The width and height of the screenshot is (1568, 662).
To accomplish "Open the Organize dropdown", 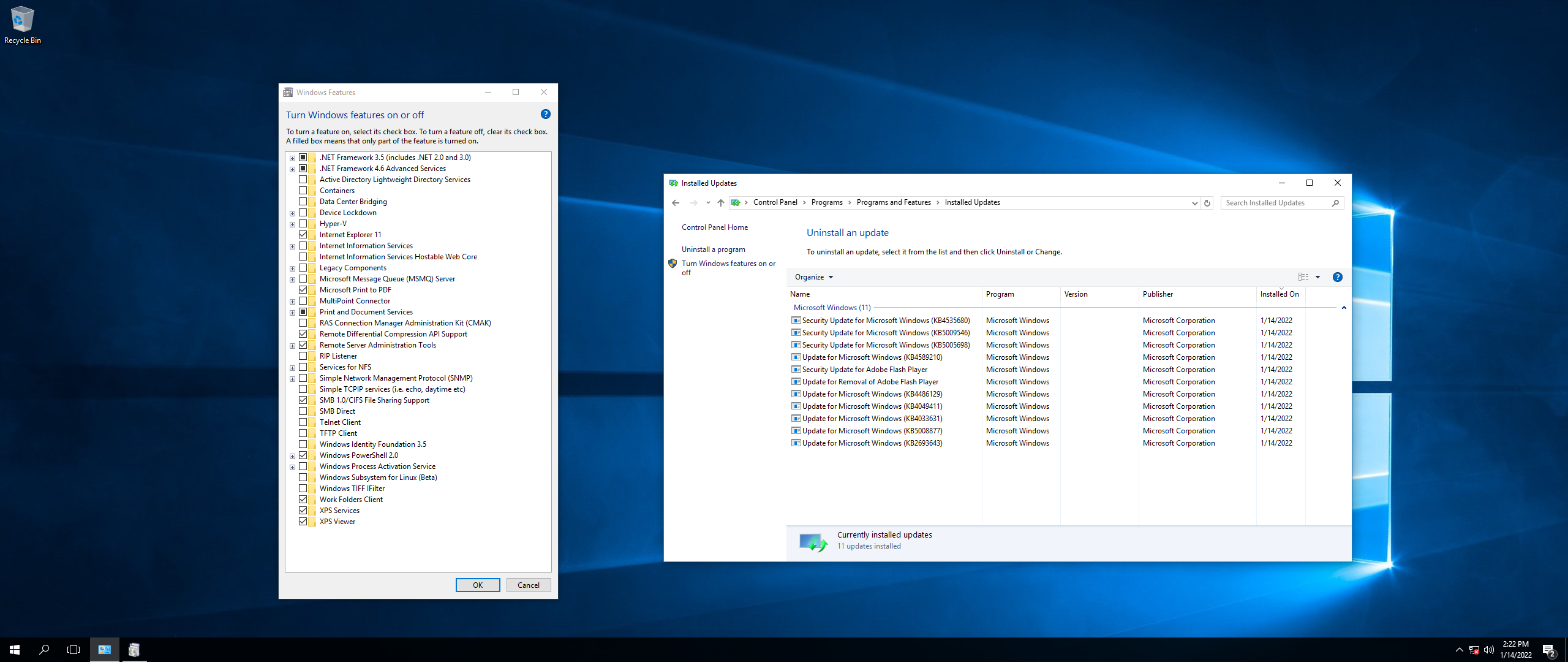I will 814,277.
